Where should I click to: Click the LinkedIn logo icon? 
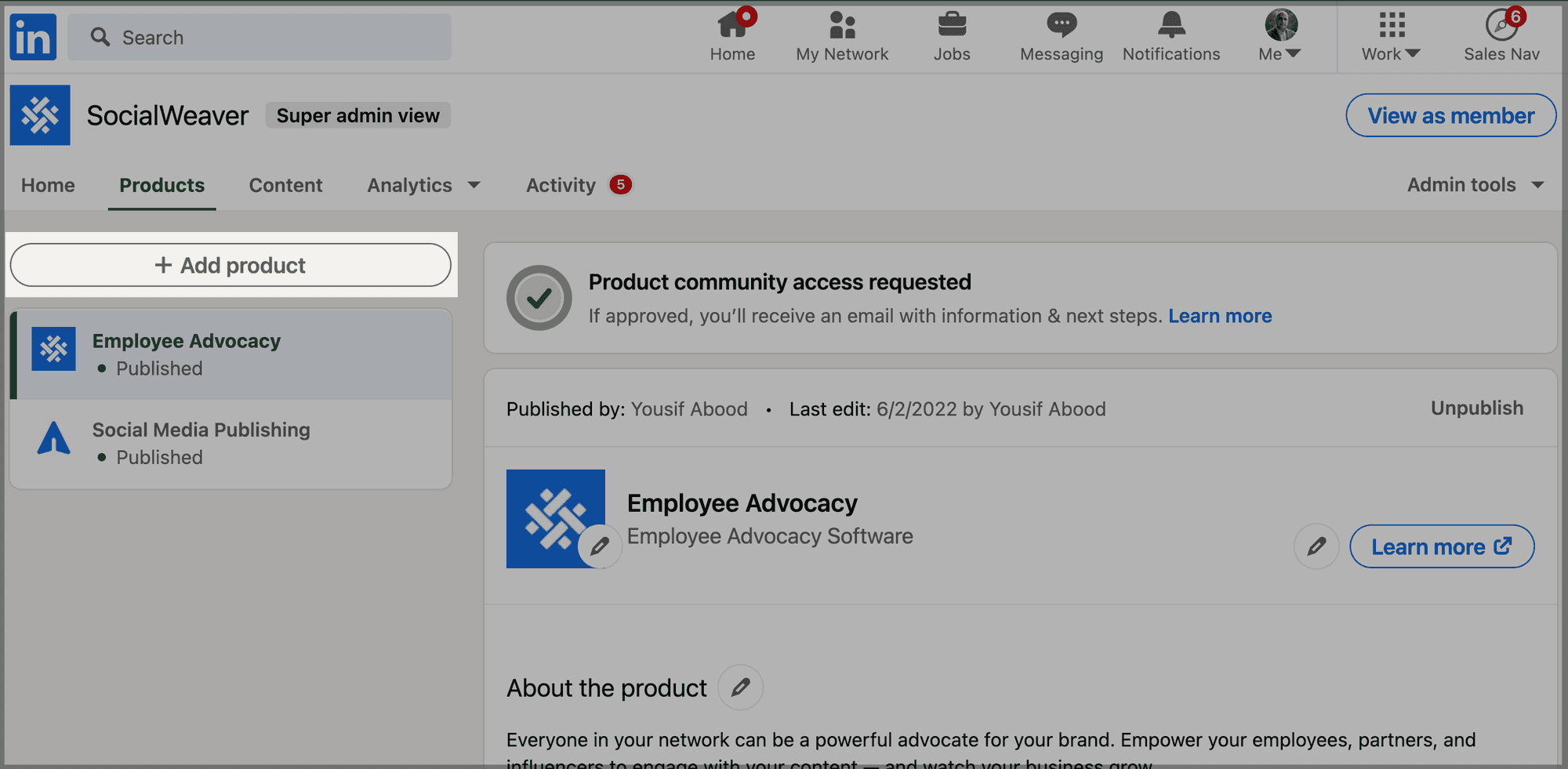coord(33,37)
